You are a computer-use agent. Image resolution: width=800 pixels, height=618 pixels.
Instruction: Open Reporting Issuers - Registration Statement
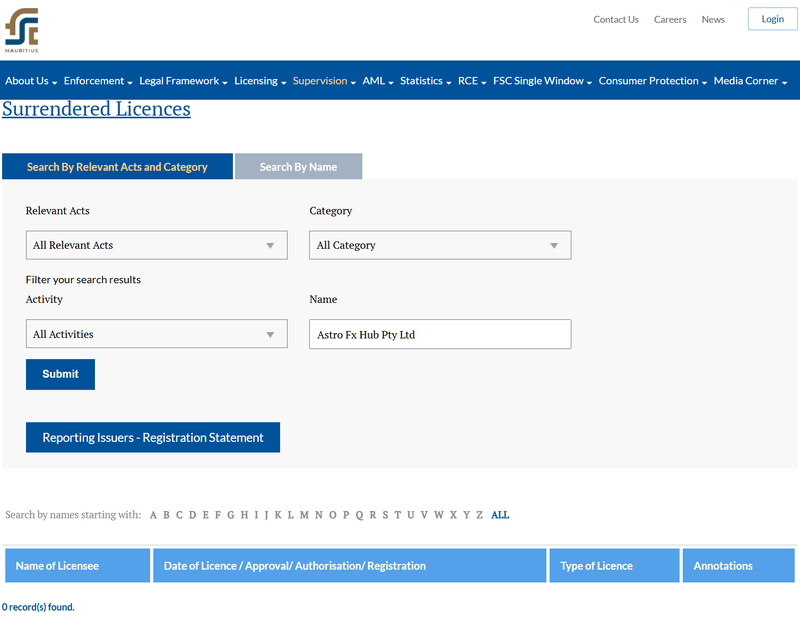click(x=153, y=437)
